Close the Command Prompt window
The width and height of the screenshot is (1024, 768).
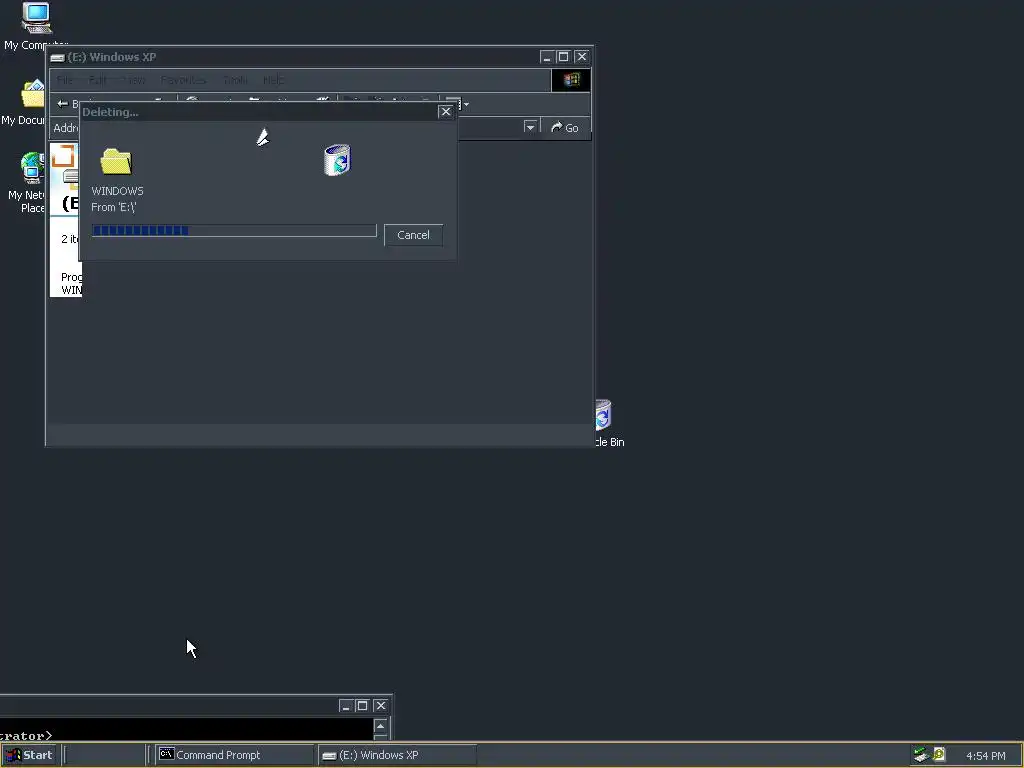pos(381,706)
